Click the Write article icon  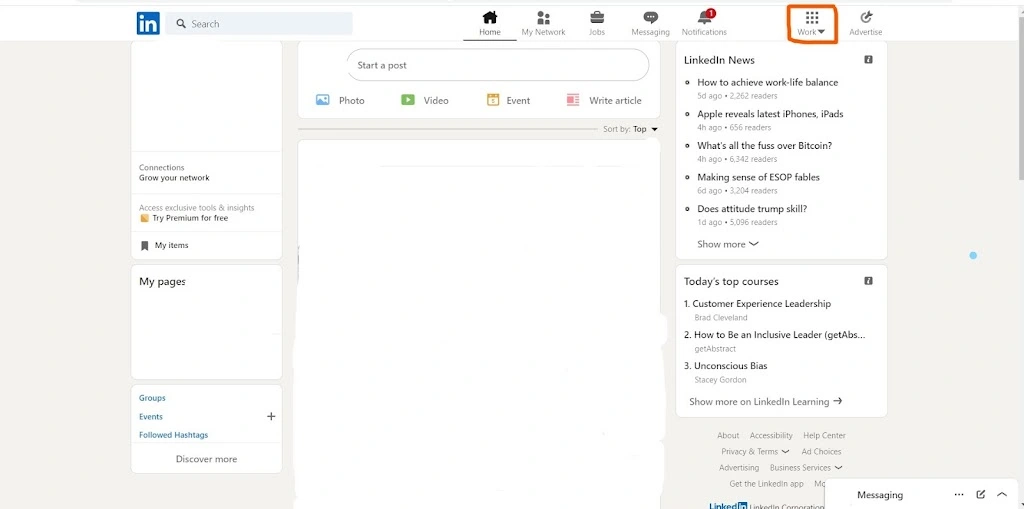point(573,100)
